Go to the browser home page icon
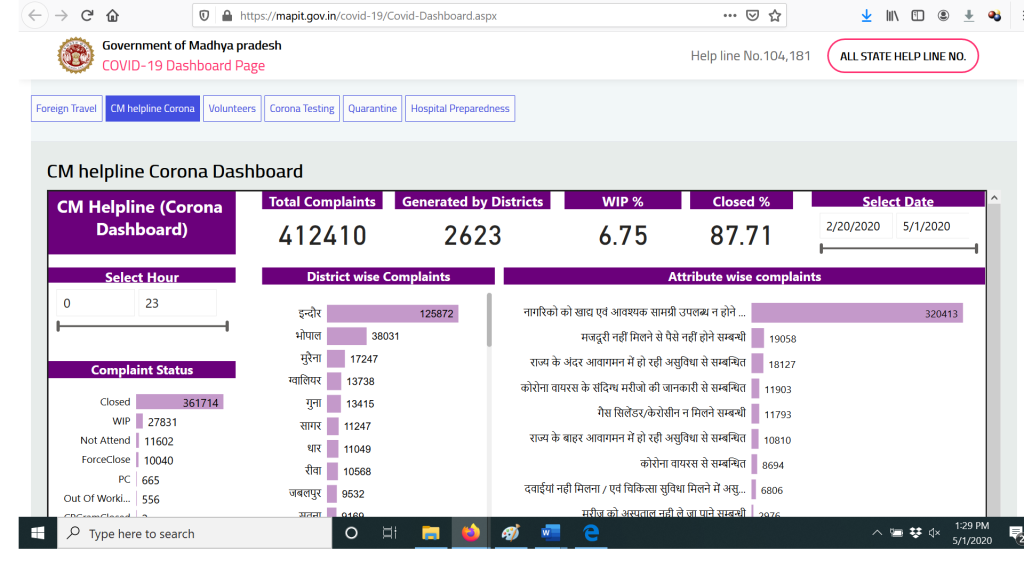Viewport: 1024px width, 576px height. click(112, 16)
